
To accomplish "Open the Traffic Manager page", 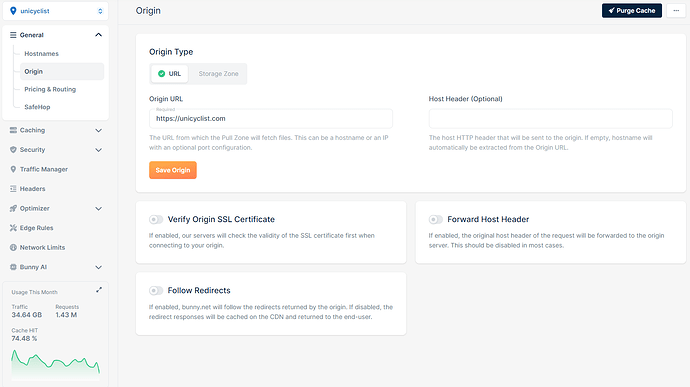I will [x=44, y=169].
